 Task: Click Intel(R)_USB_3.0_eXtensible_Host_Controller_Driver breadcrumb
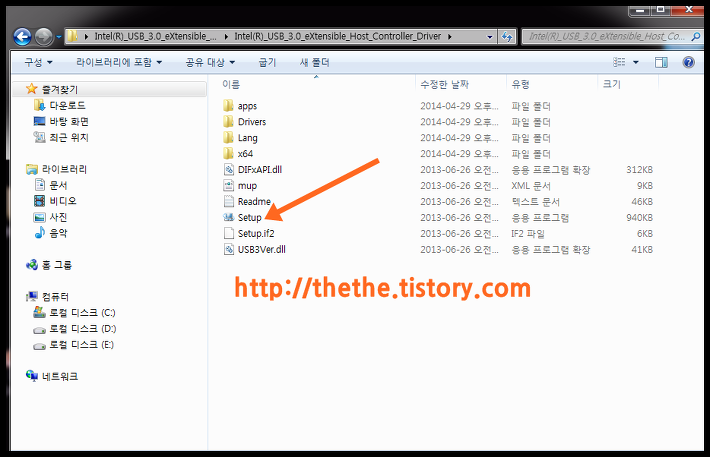[x=337, y=36]
